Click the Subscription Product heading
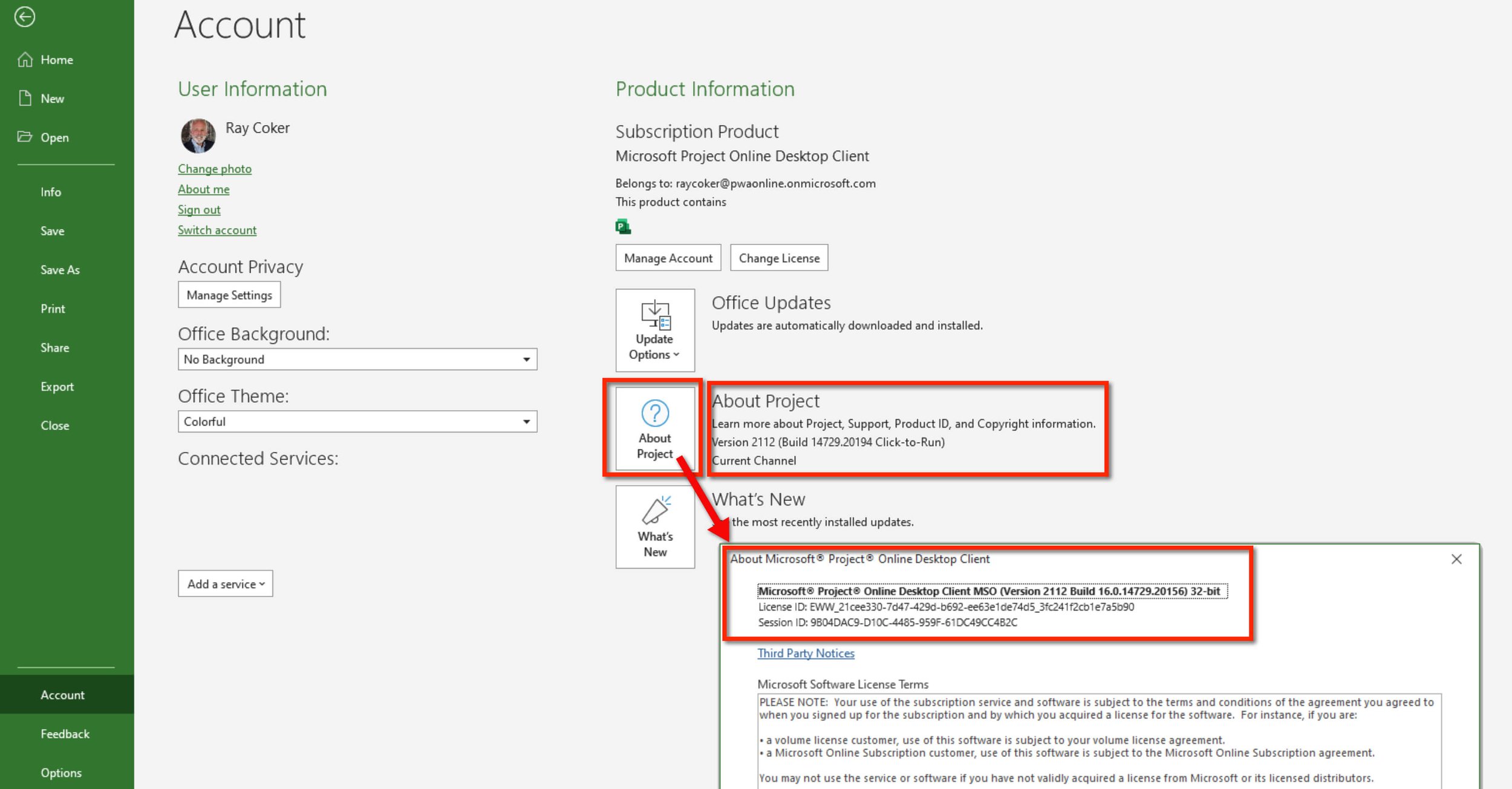The height and width of the screenshot is (789, 1512). (x=697, y=131)
